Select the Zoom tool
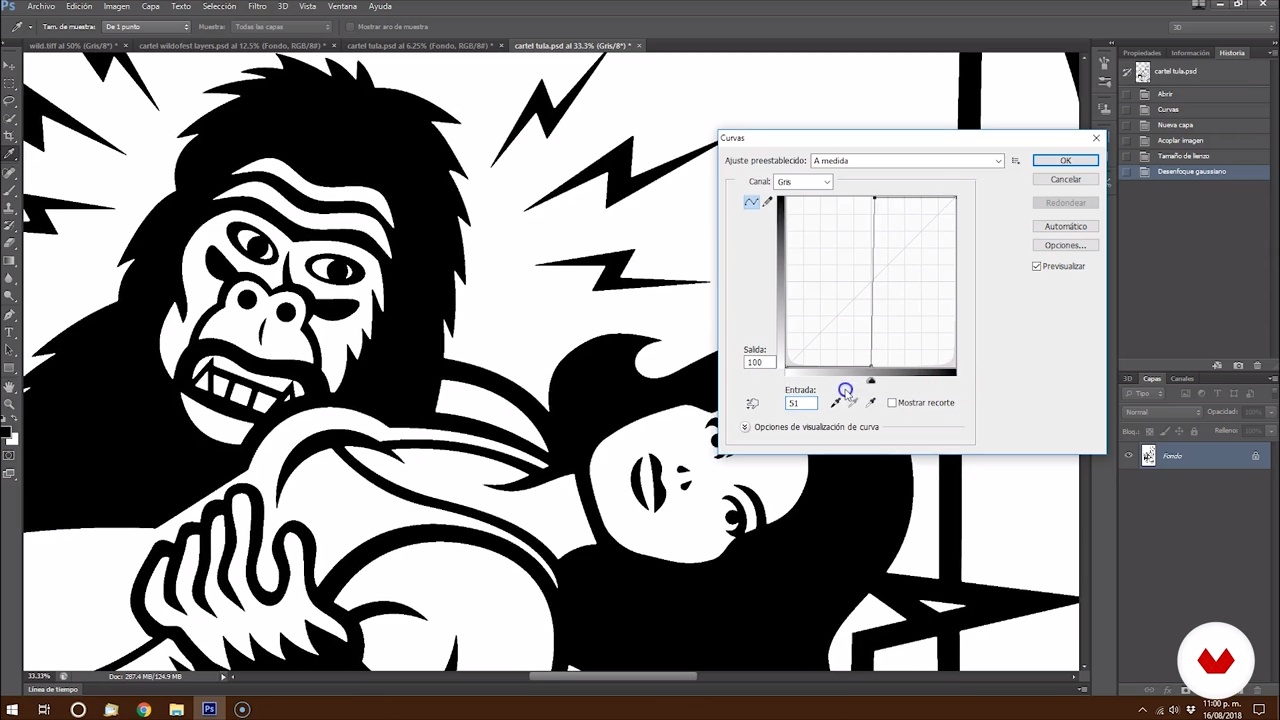Screen dimensions: 1280x720 9,404
